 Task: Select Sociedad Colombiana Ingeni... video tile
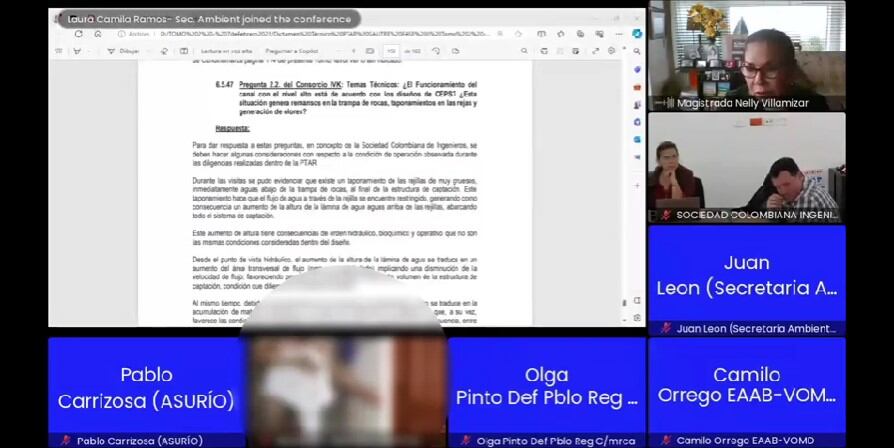point(747,168)
